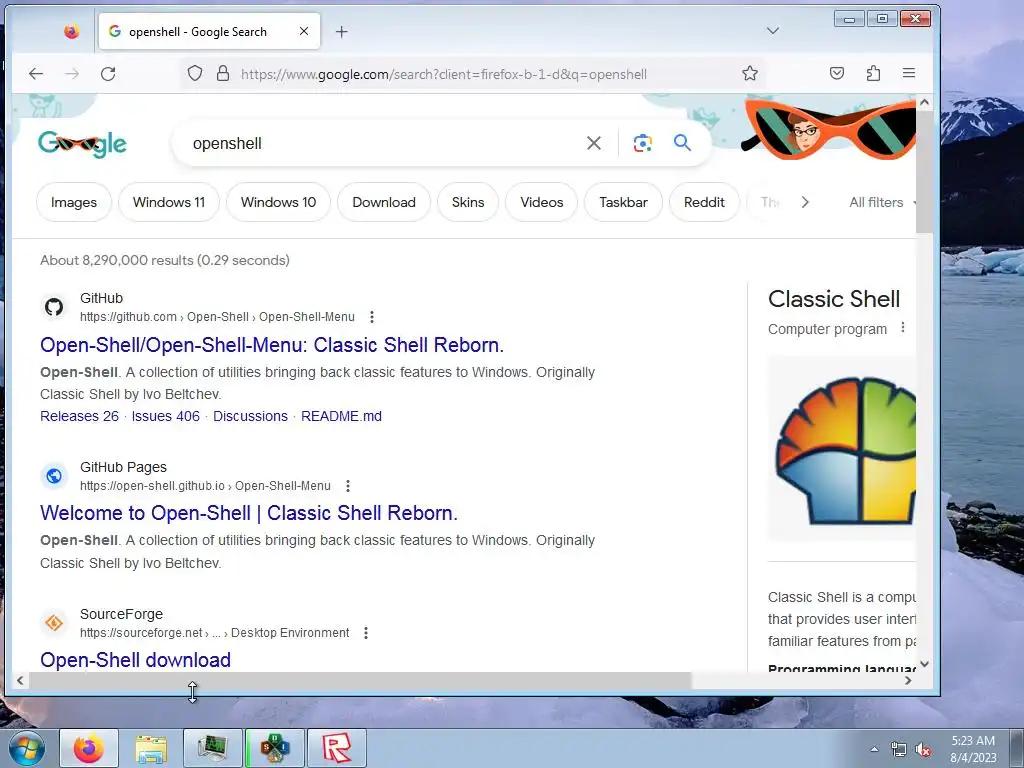Reload the page with the refresh icon
This screenshot has height=768, width=1024.
coord(108,74)
